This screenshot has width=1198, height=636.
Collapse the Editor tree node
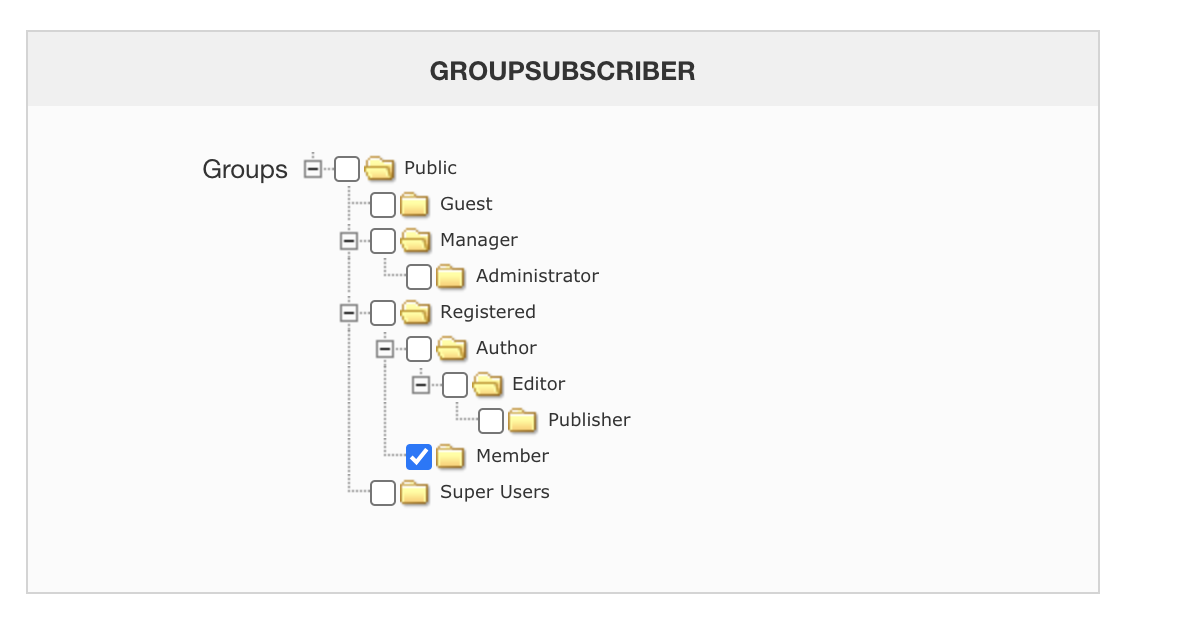click(x=421, y=385)
